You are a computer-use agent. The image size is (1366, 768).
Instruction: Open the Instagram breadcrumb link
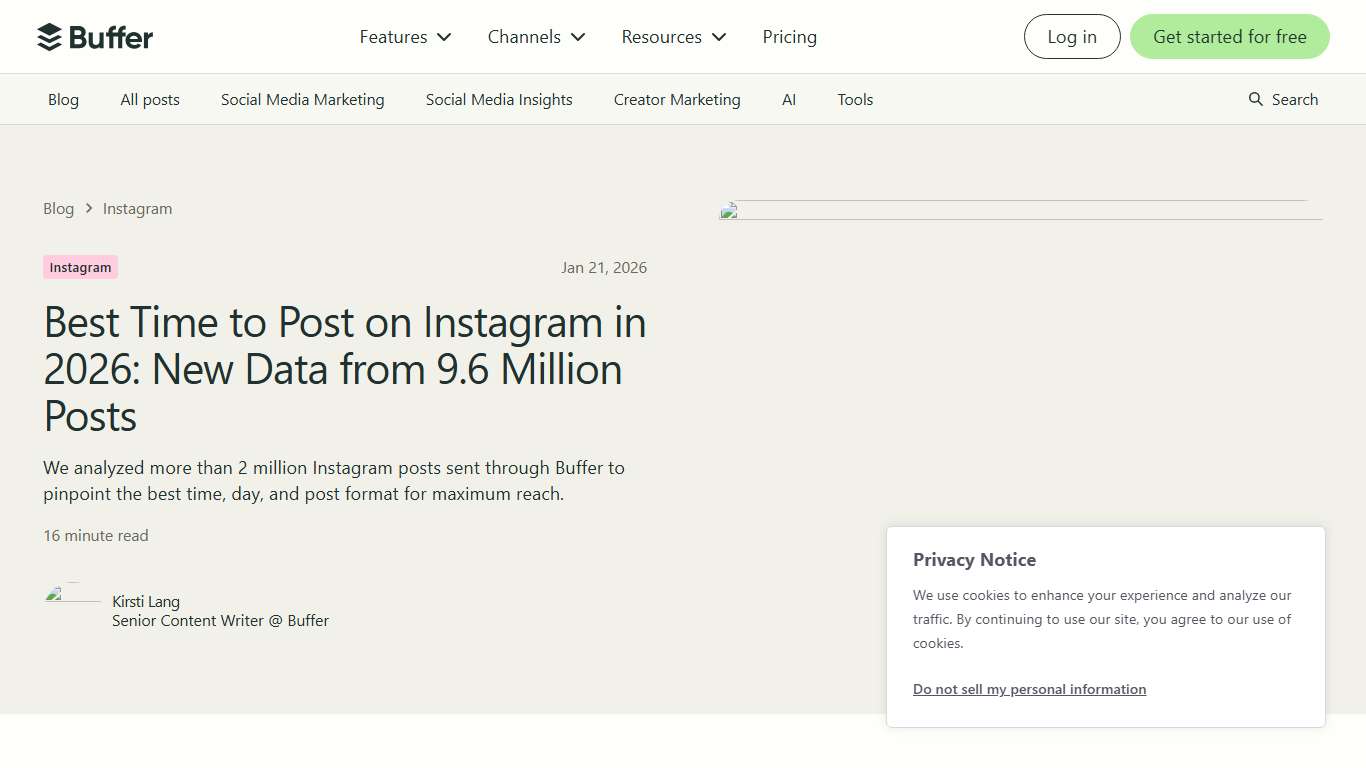137,208
